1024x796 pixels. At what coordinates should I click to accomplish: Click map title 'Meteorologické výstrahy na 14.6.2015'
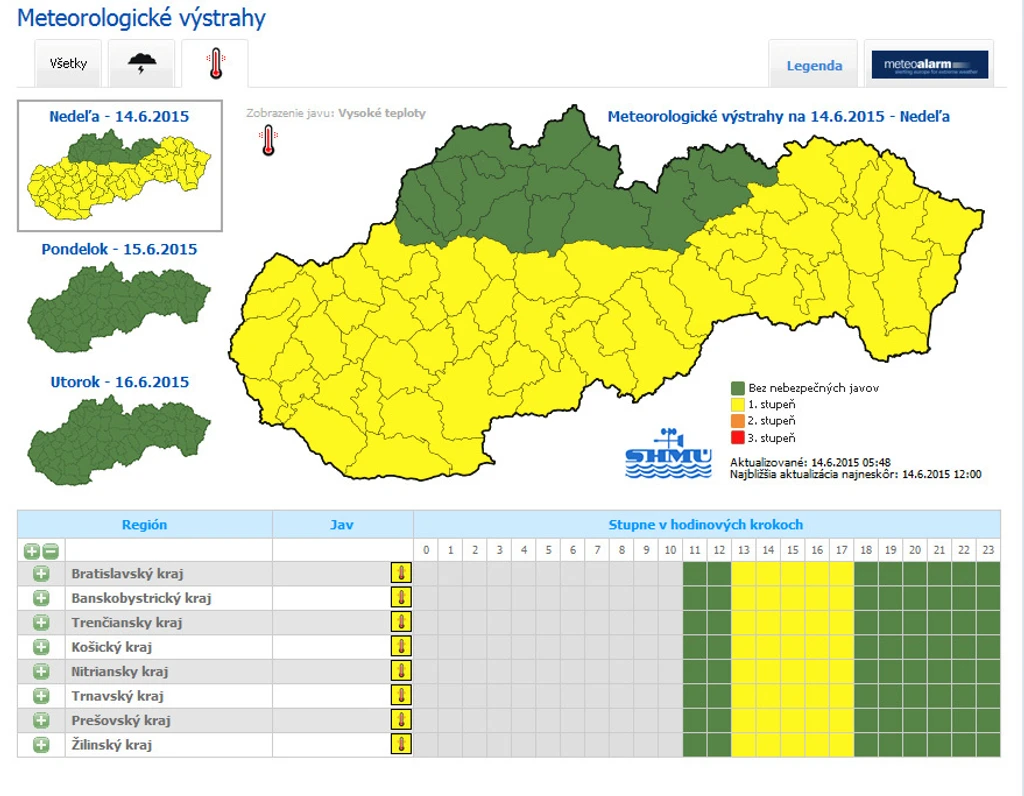[778, 117]
